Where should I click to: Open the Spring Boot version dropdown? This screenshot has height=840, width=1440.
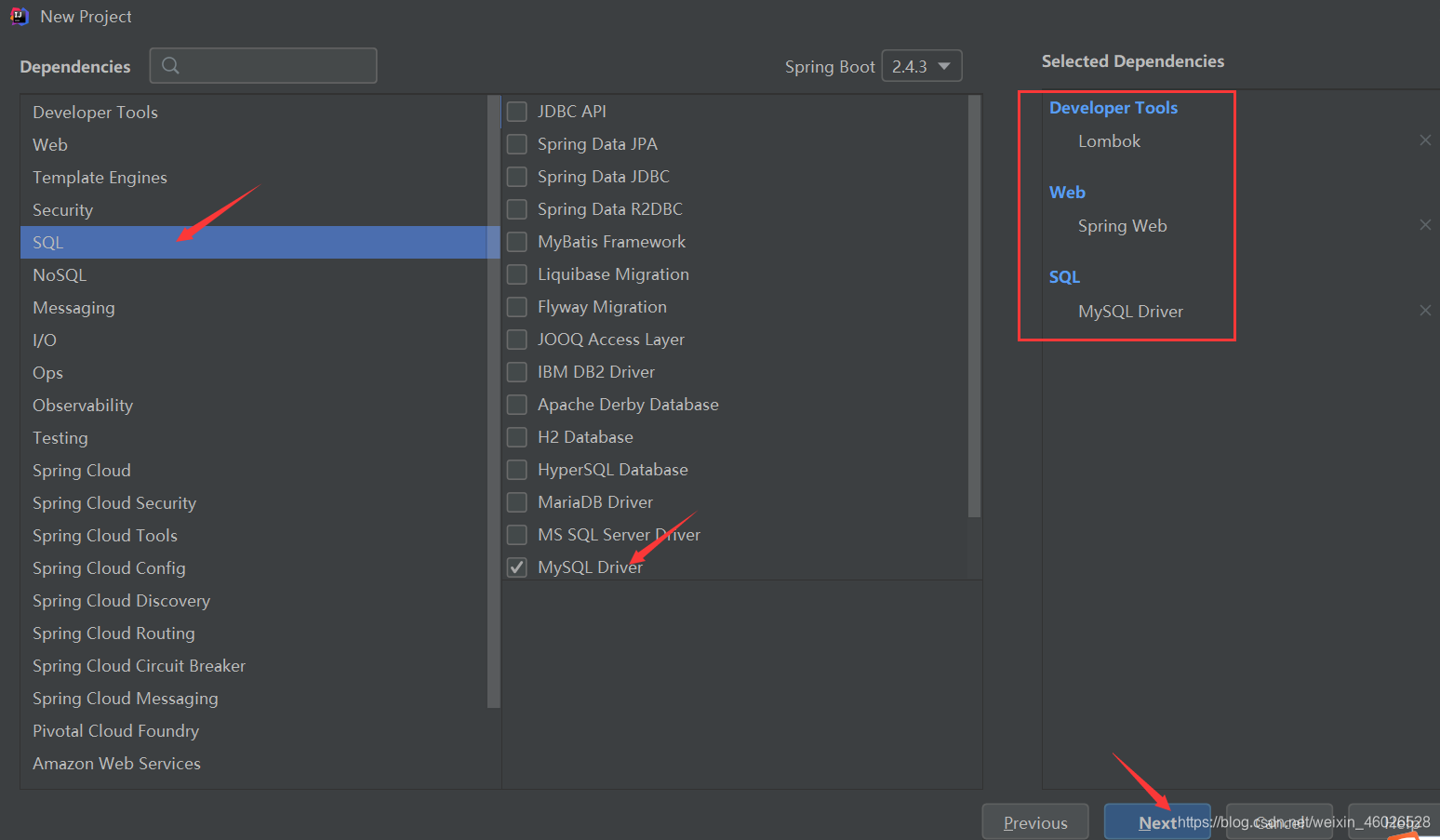[x=921, y=66]
